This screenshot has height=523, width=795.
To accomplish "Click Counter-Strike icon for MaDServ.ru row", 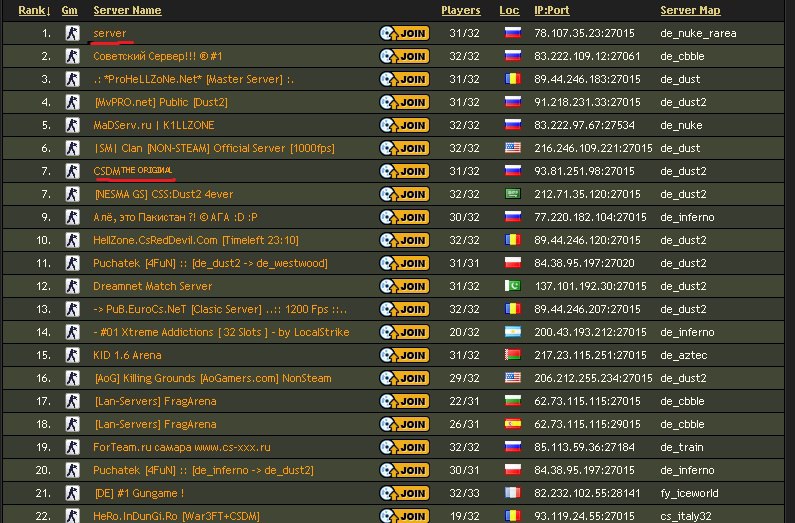I will click(x=73, y=125).
